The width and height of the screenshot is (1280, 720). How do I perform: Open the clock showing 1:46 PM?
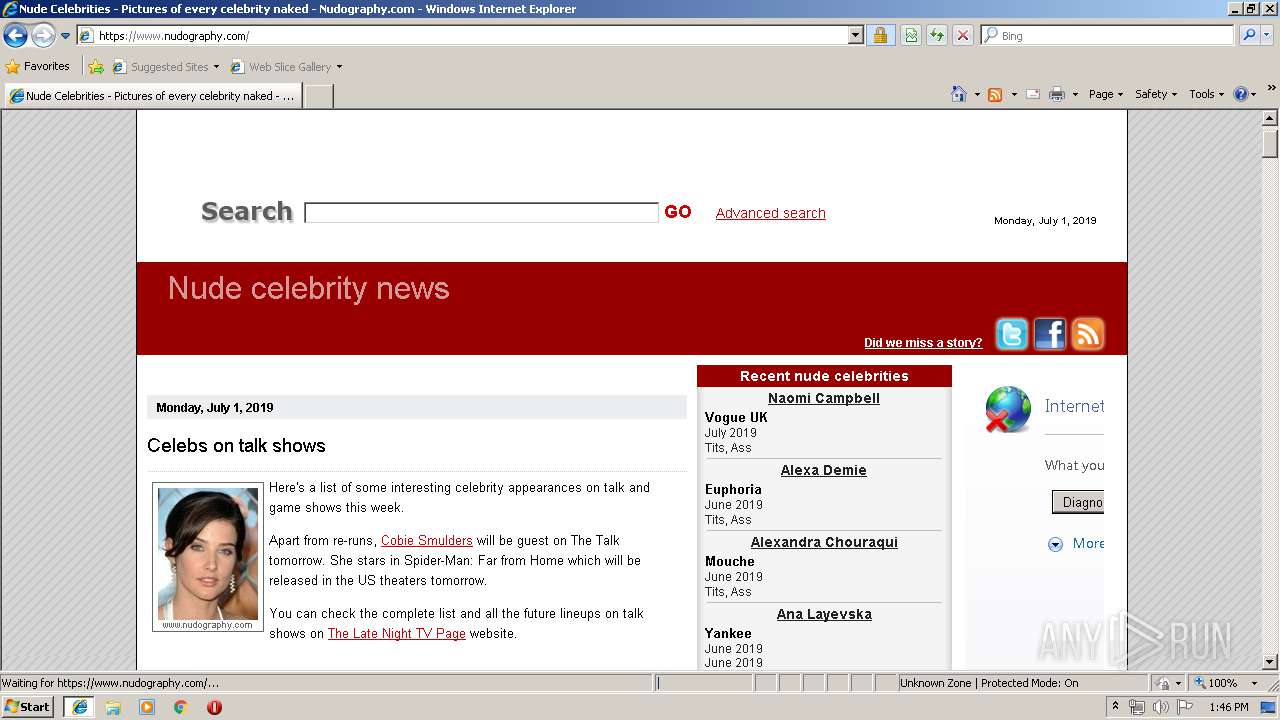click(1228, 707)
